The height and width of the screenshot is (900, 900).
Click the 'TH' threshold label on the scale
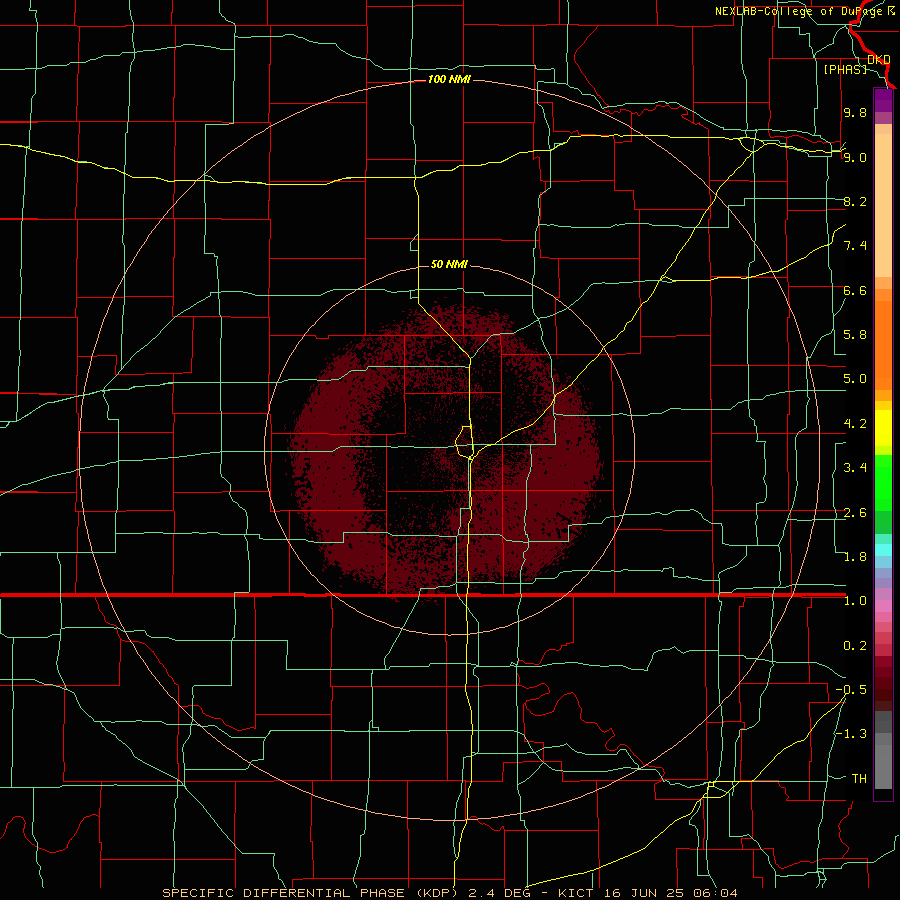coord(859,779)
